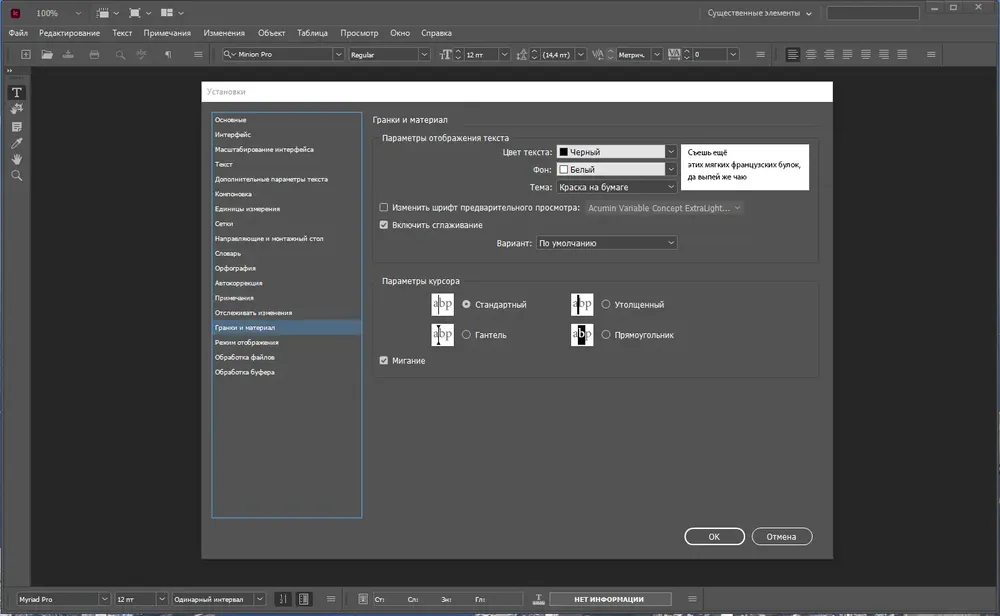This screenshot has height=616, width=1000.
Task: Toggle hidden characters pilcrow icon
Action: click(168, 55)
